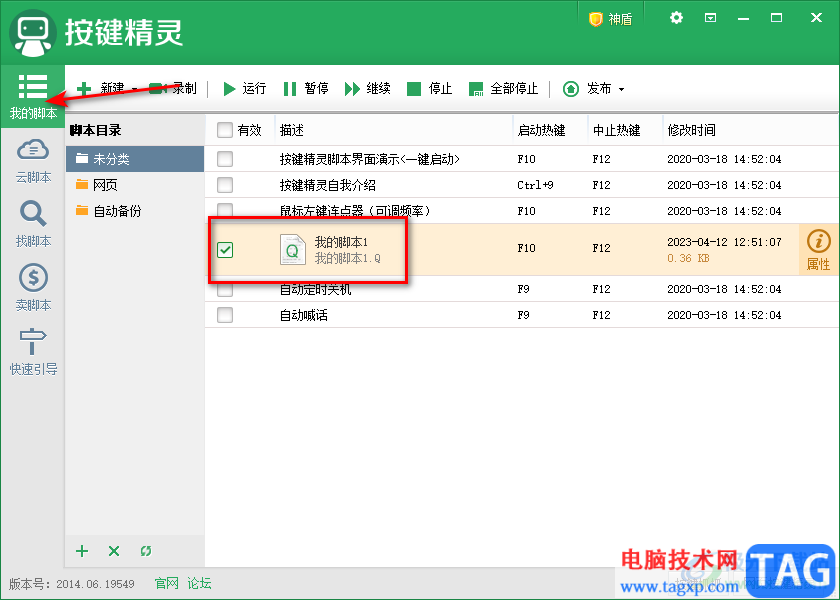Click the 录制 record button
Screen dimensions: 840x600
point(173,88)
